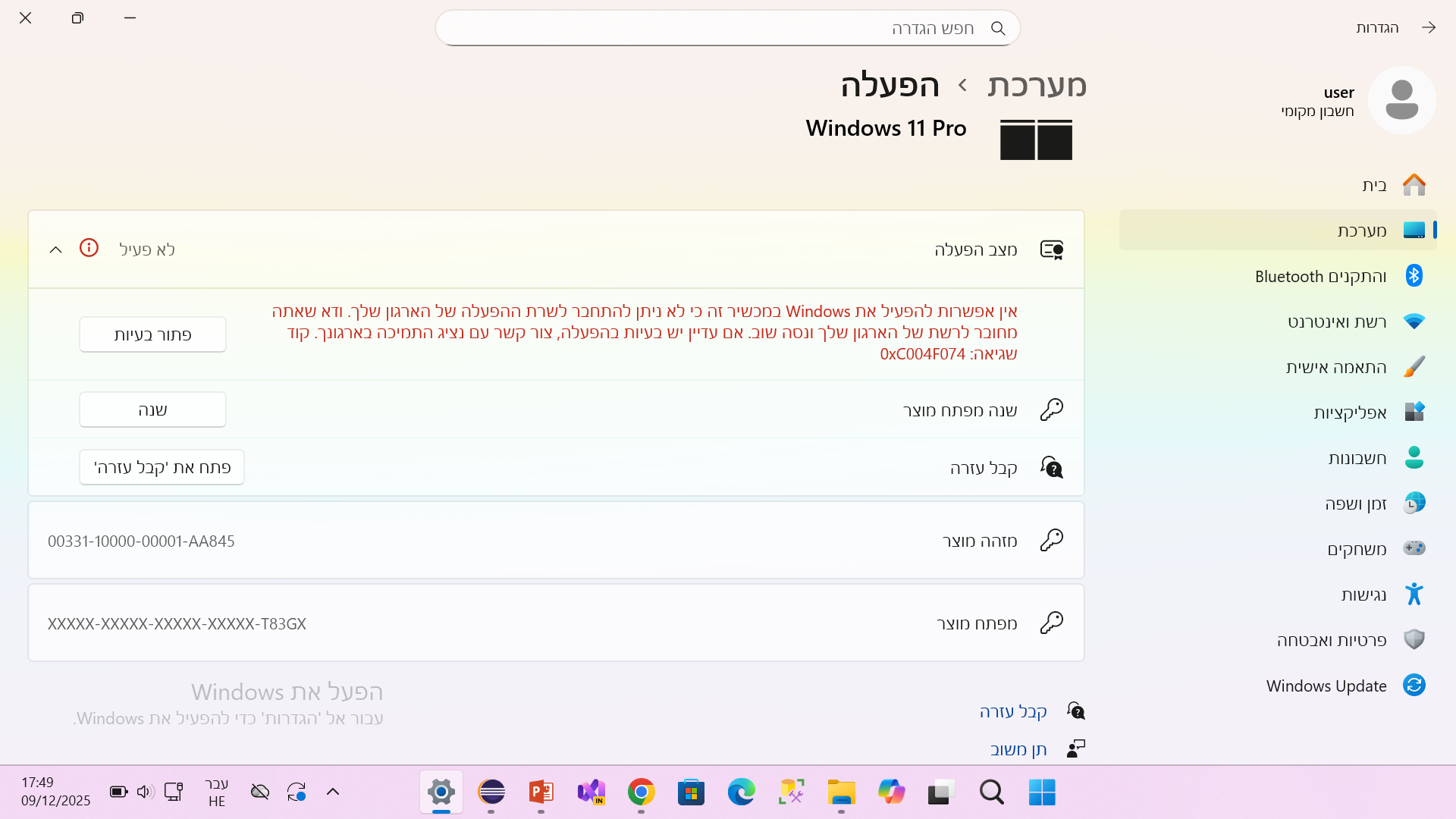Launch Microsoft Store from the taskbar
Viewport: 1456px width, 819px height.
691,792
